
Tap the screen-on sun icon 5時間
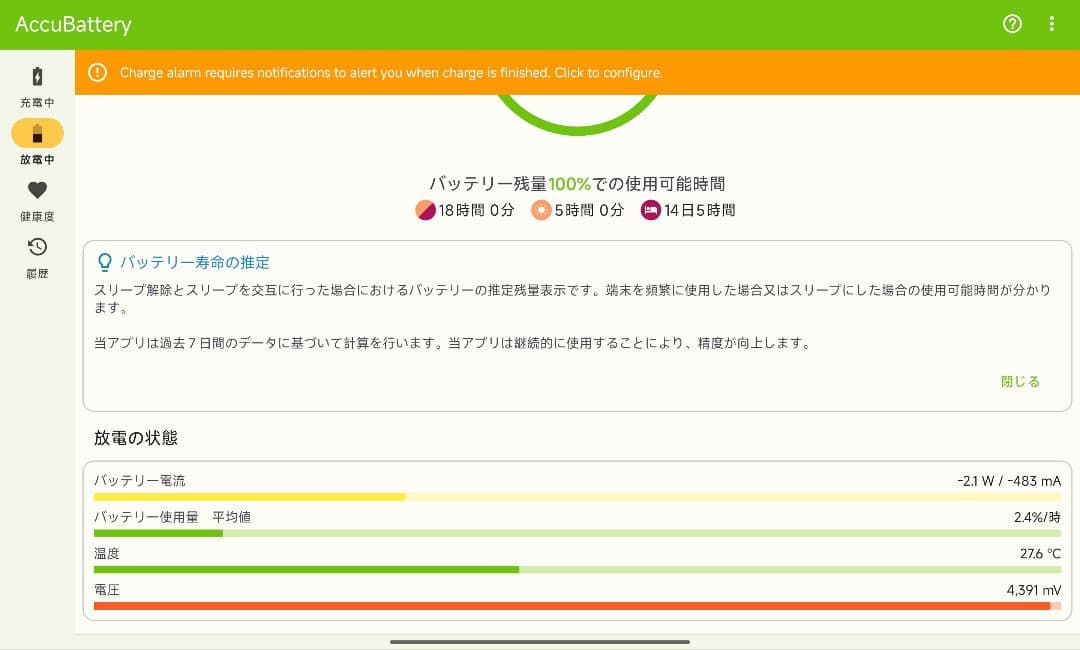541,210
